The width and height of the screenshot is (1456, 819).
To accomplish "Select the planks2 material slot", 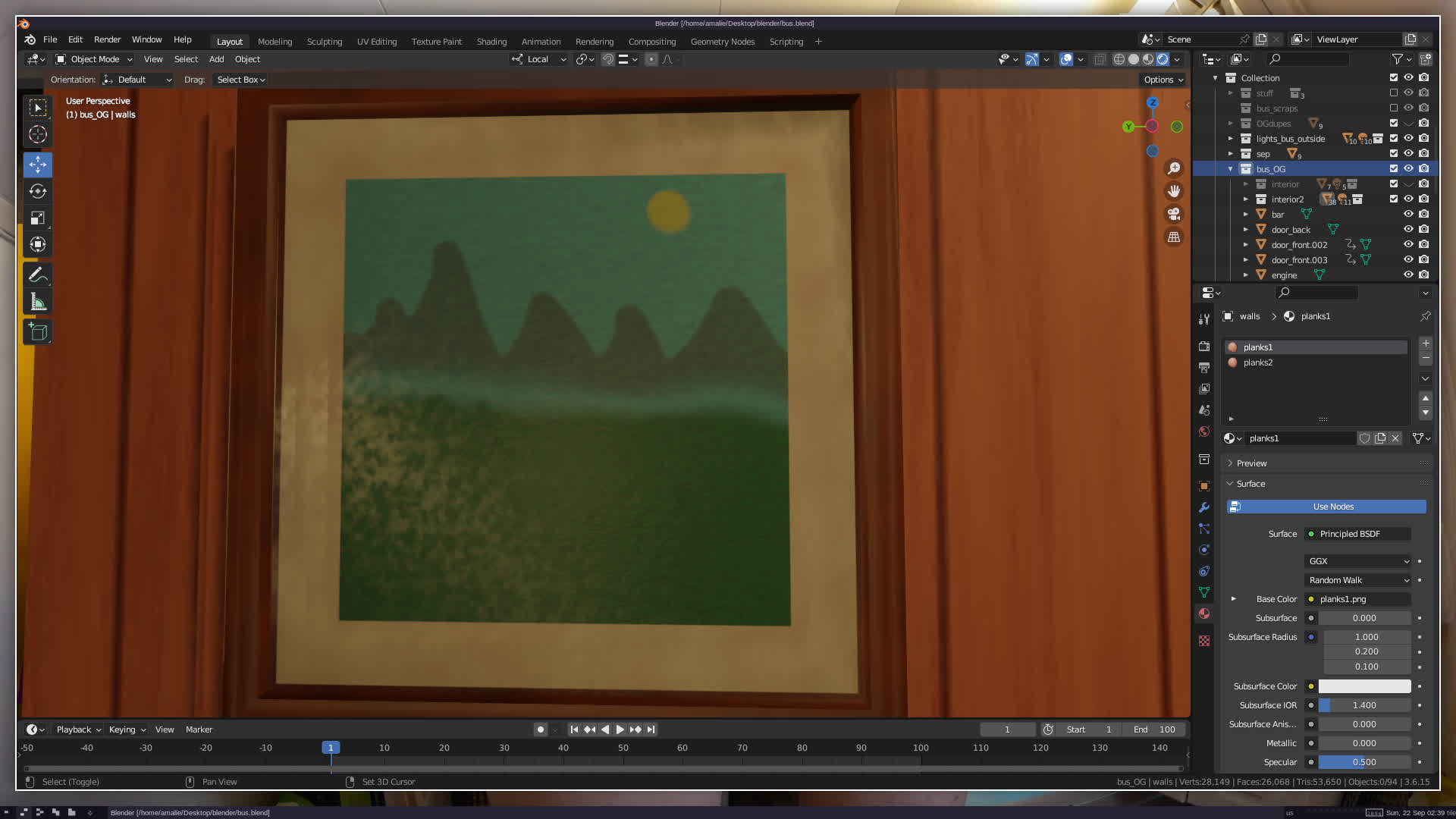I will (1258, 362).
